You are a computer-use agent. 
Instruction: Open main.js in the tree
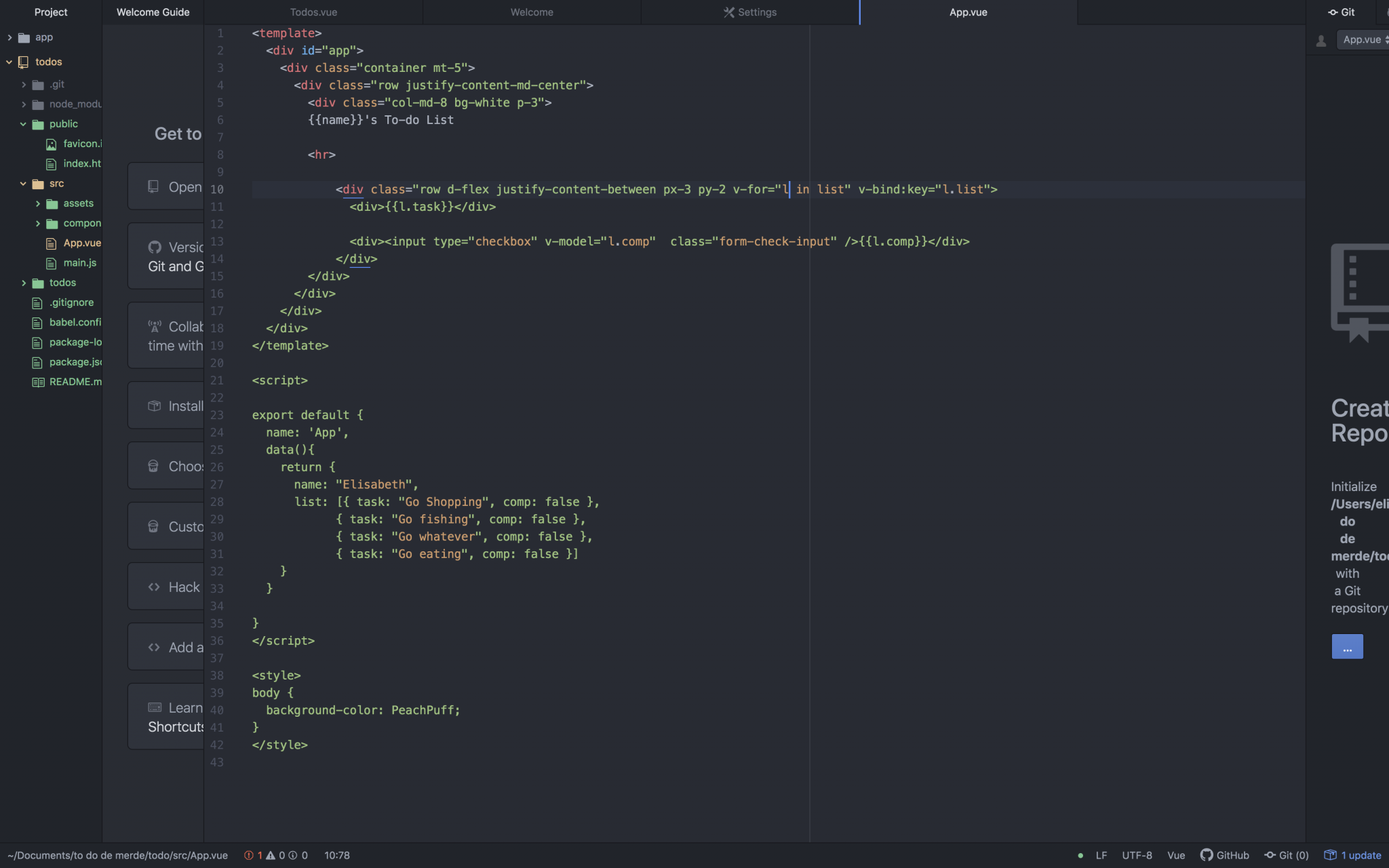79,263
